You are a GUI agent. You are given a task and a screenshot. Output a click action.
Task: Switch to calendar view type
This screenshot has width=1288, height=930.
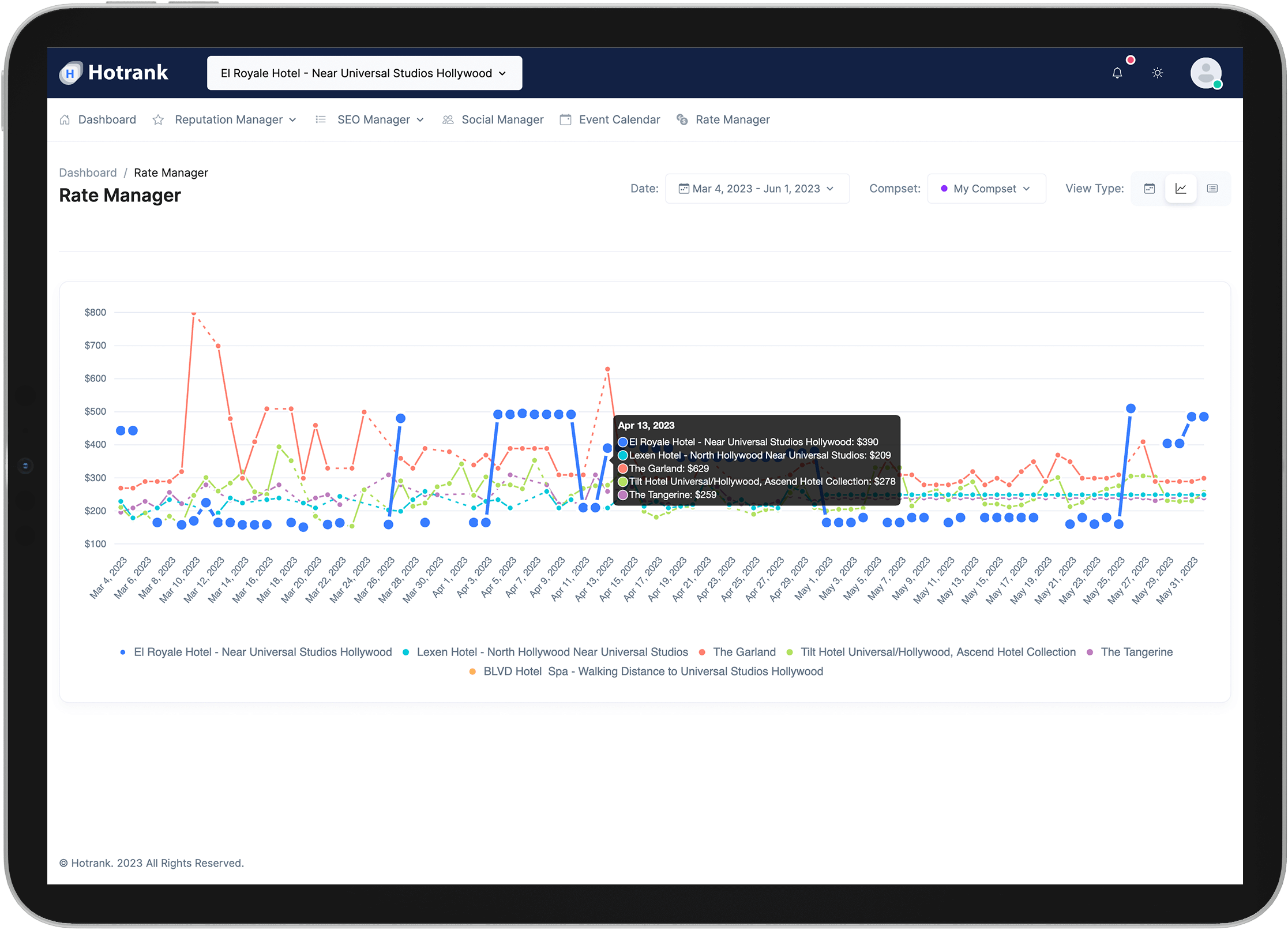click(x=1149, y=189)
